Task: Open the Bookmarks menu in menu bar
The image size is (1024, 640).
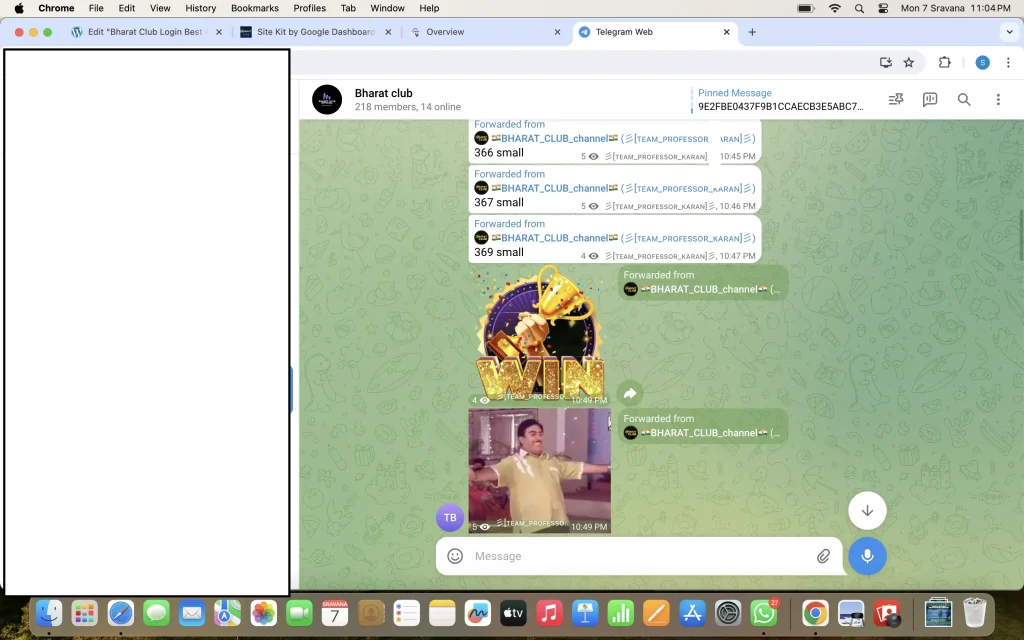Action: coord(254,8)
